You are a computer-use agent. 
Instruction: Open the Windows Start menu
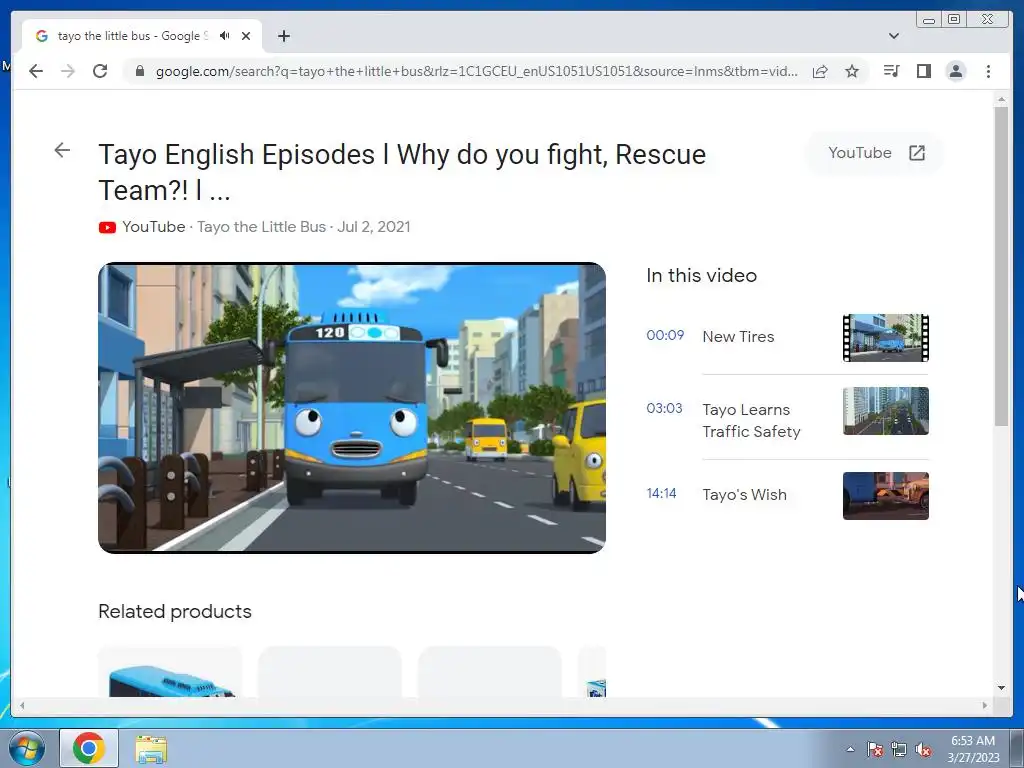tap(27, 748)
